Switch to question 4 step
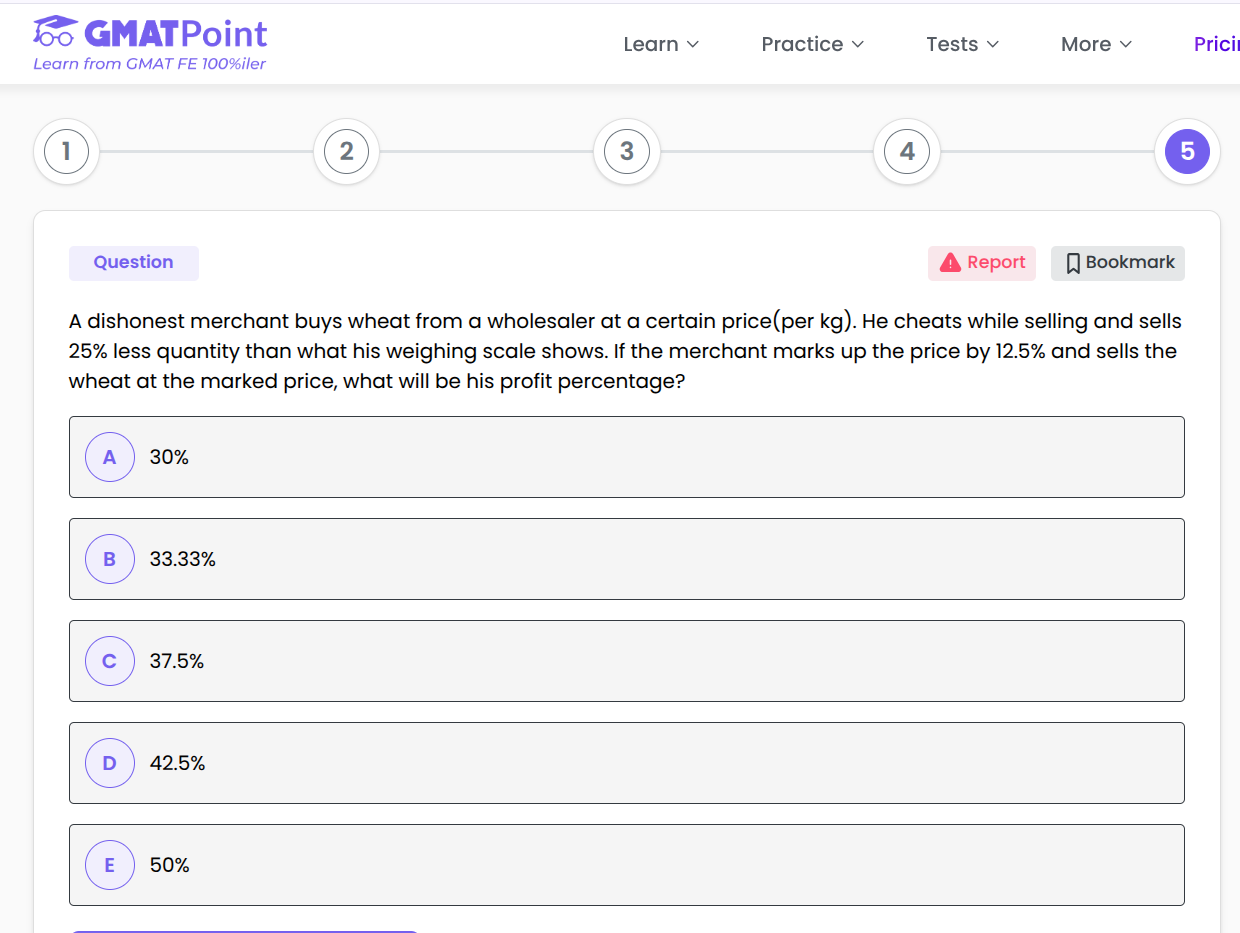Screen dimensions: 1240x933 pyautogui.click(x=907, y=151)
